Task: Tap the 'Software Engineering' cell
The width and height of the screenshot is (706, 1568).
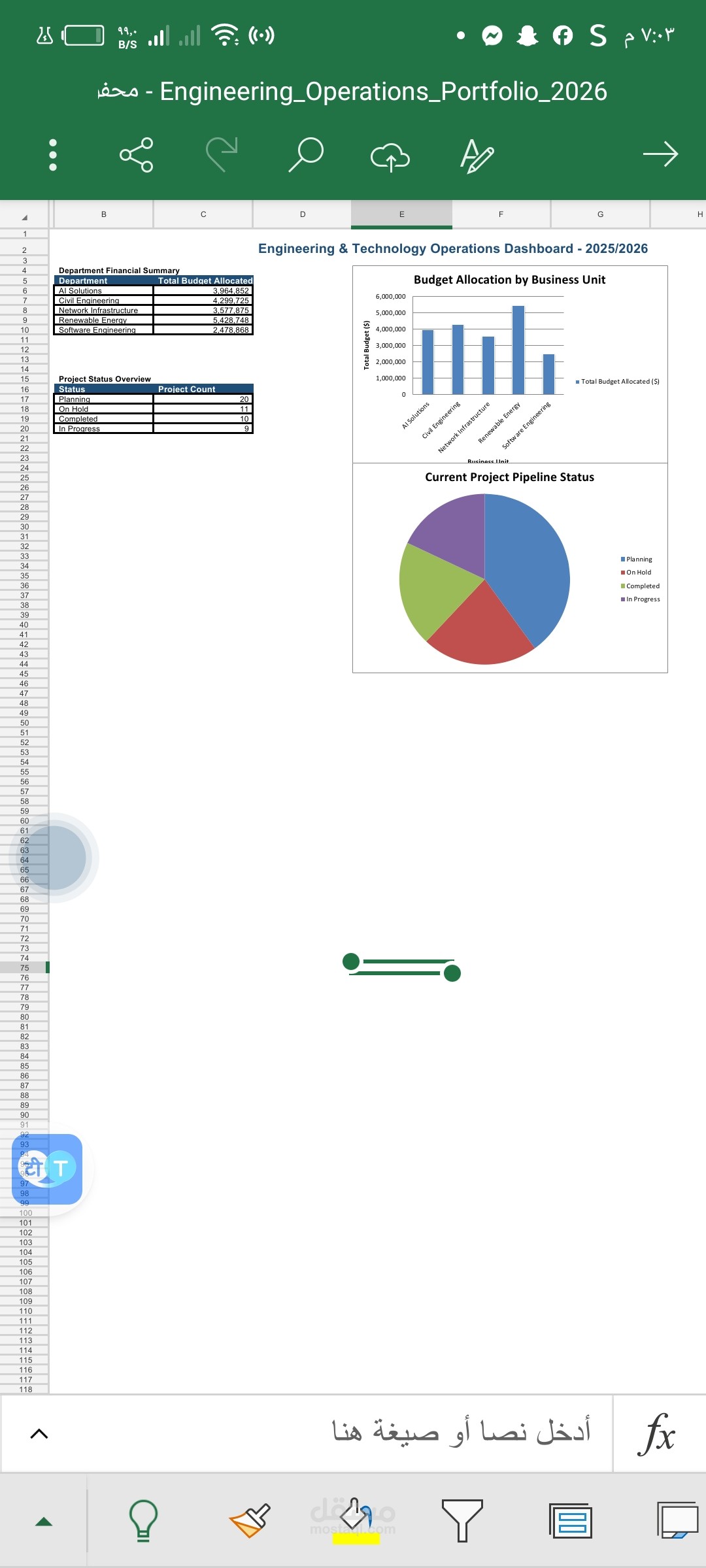Action: pos(103,330)
